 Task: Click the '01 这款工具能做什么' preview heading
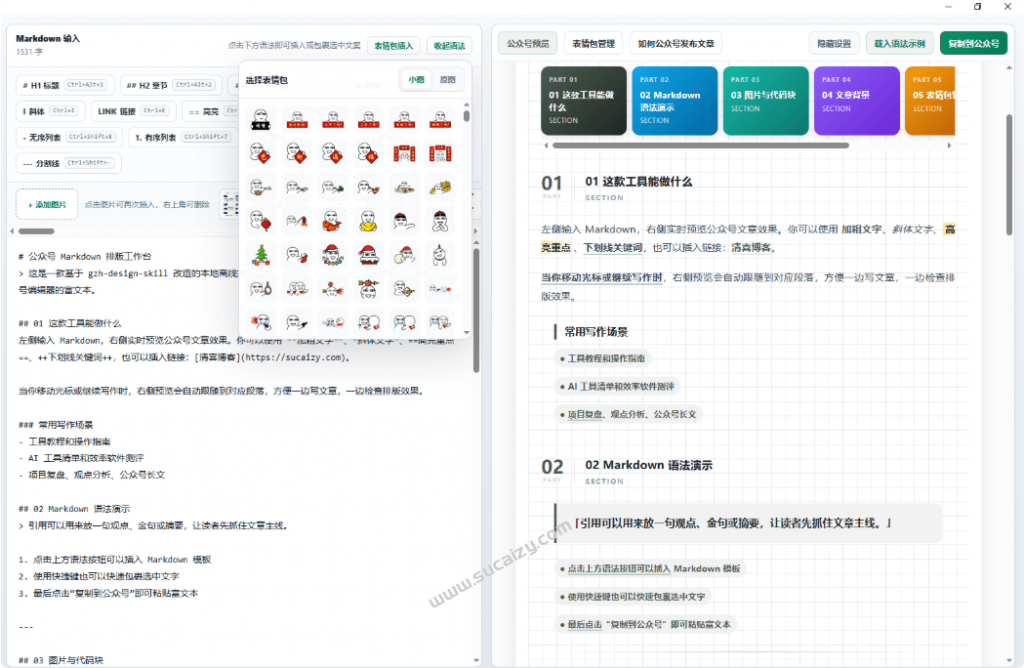coord(638,182)
